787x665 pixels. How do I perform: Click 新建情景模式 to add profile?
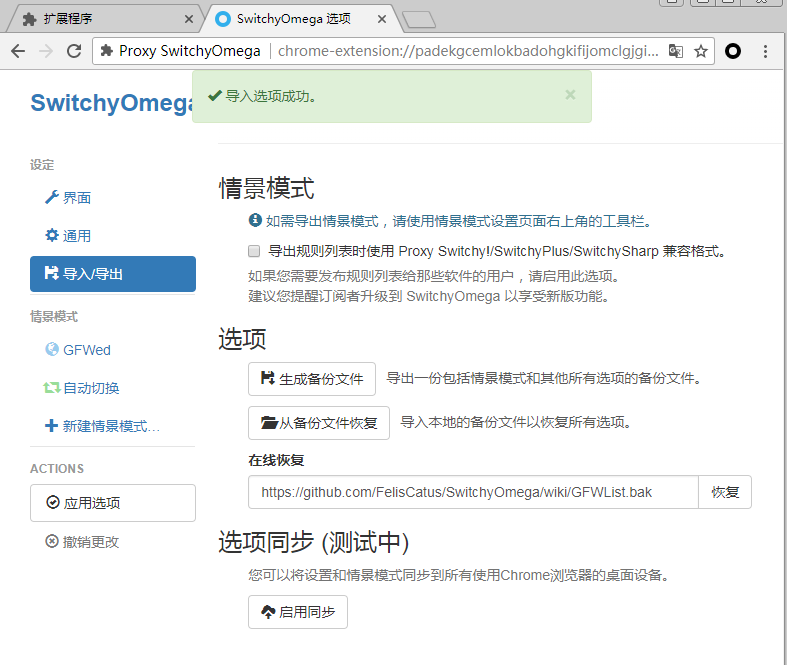tap(113, 426)
